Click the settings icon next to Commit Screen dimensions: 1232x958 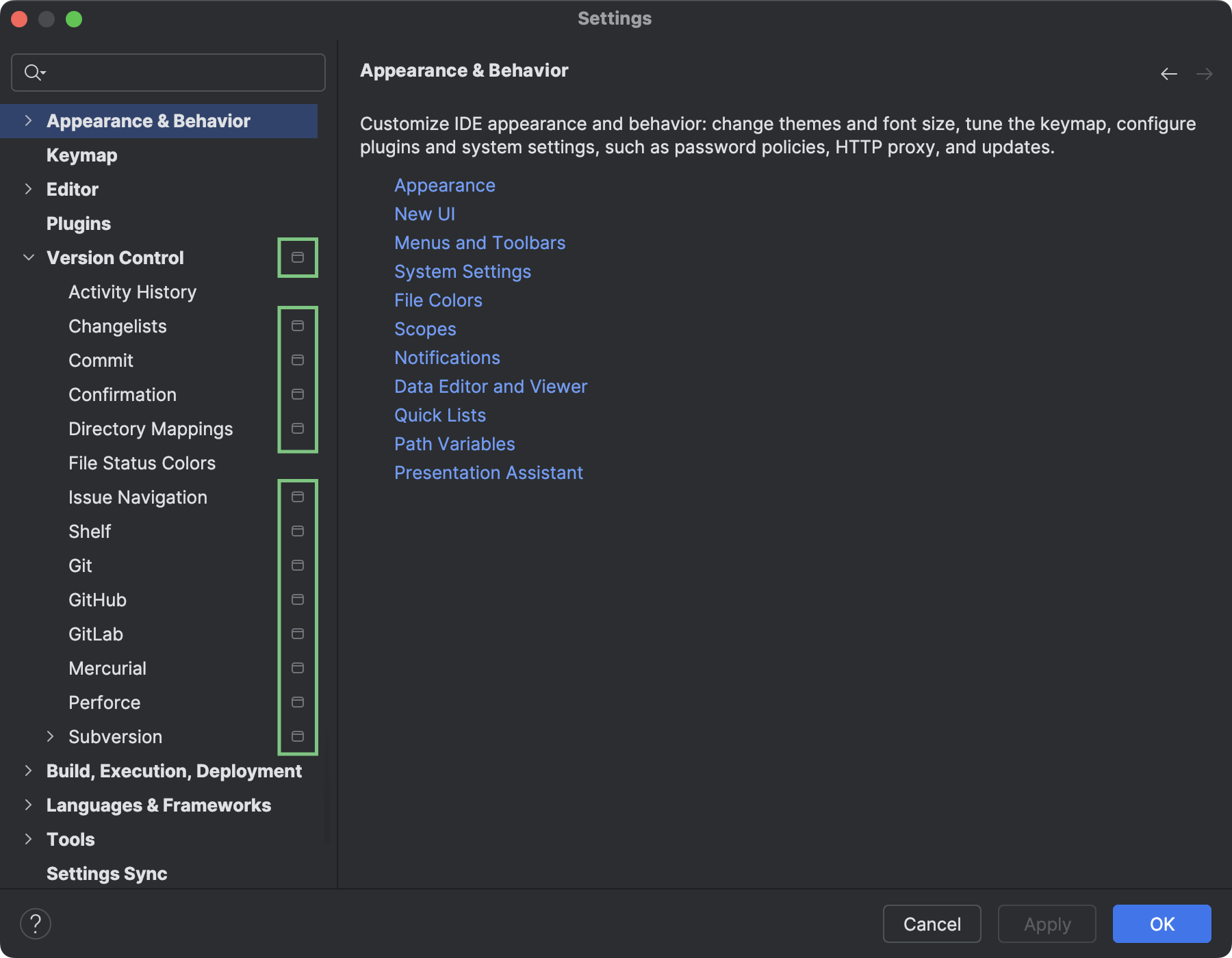pos(297,360)
